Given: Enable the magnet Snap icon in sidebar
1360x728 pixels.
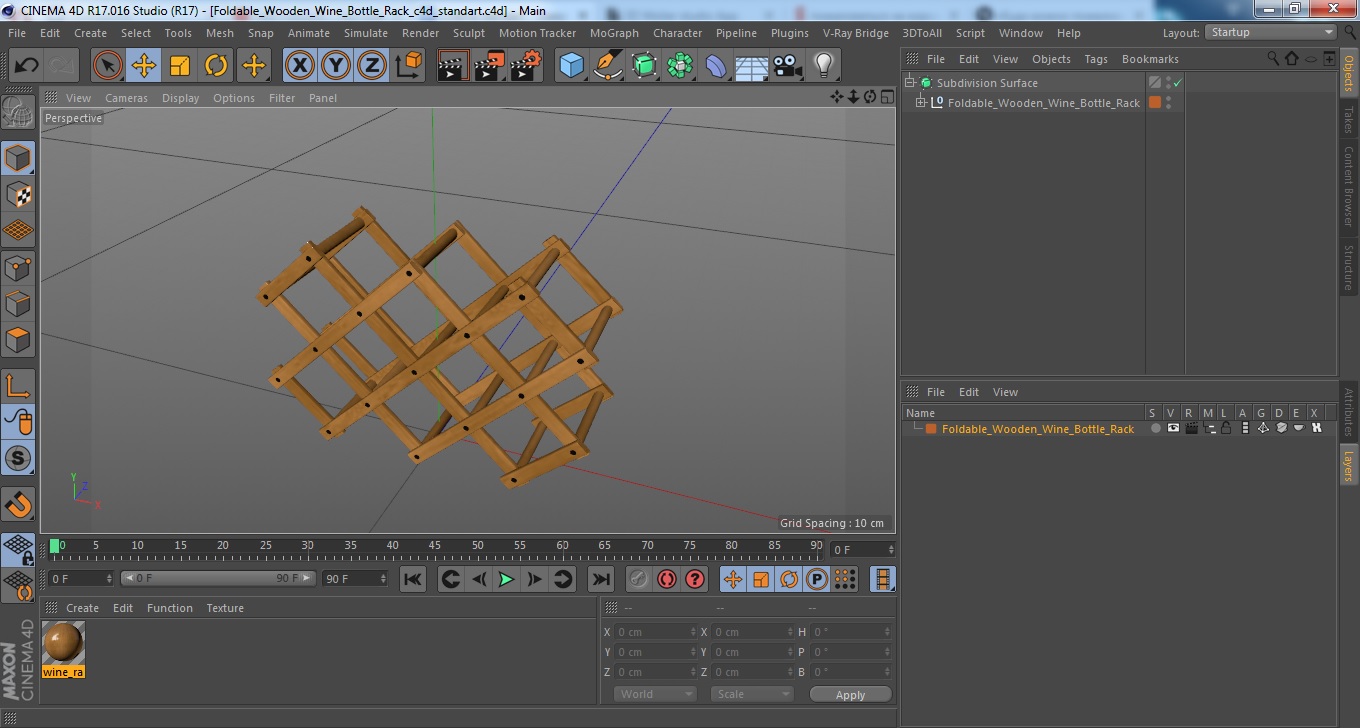Looking at the screenshot, I should (x=18, y=504).
